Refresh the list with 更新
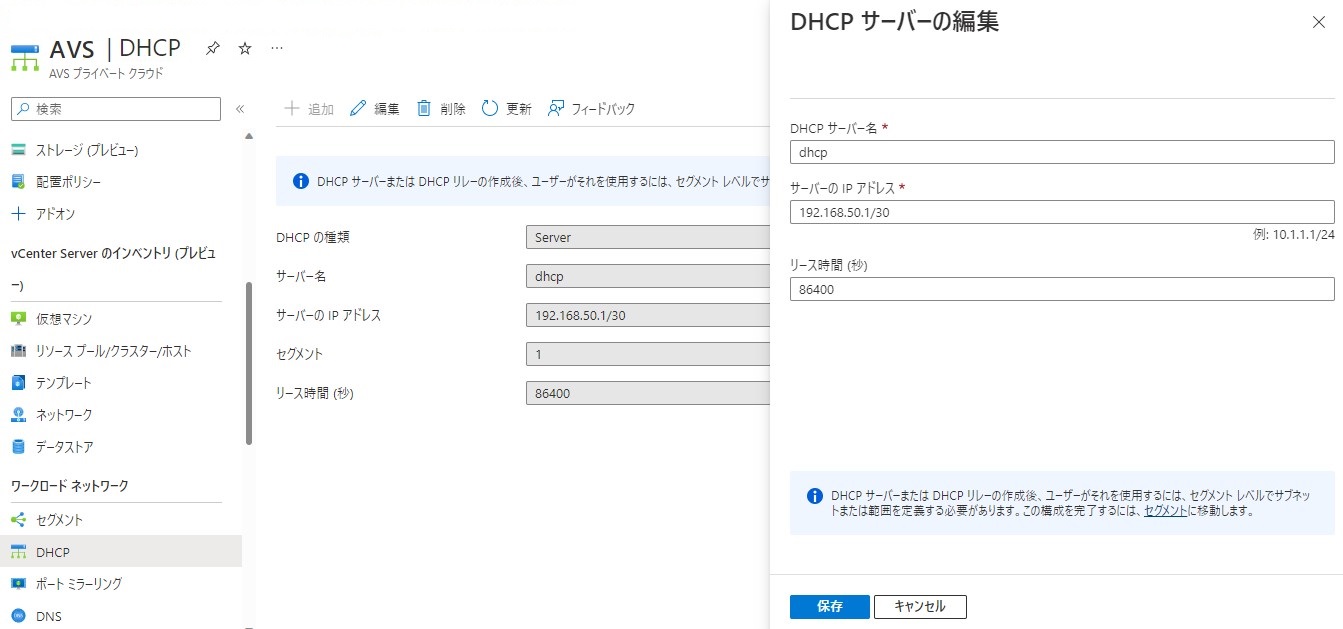 [506, 108]
